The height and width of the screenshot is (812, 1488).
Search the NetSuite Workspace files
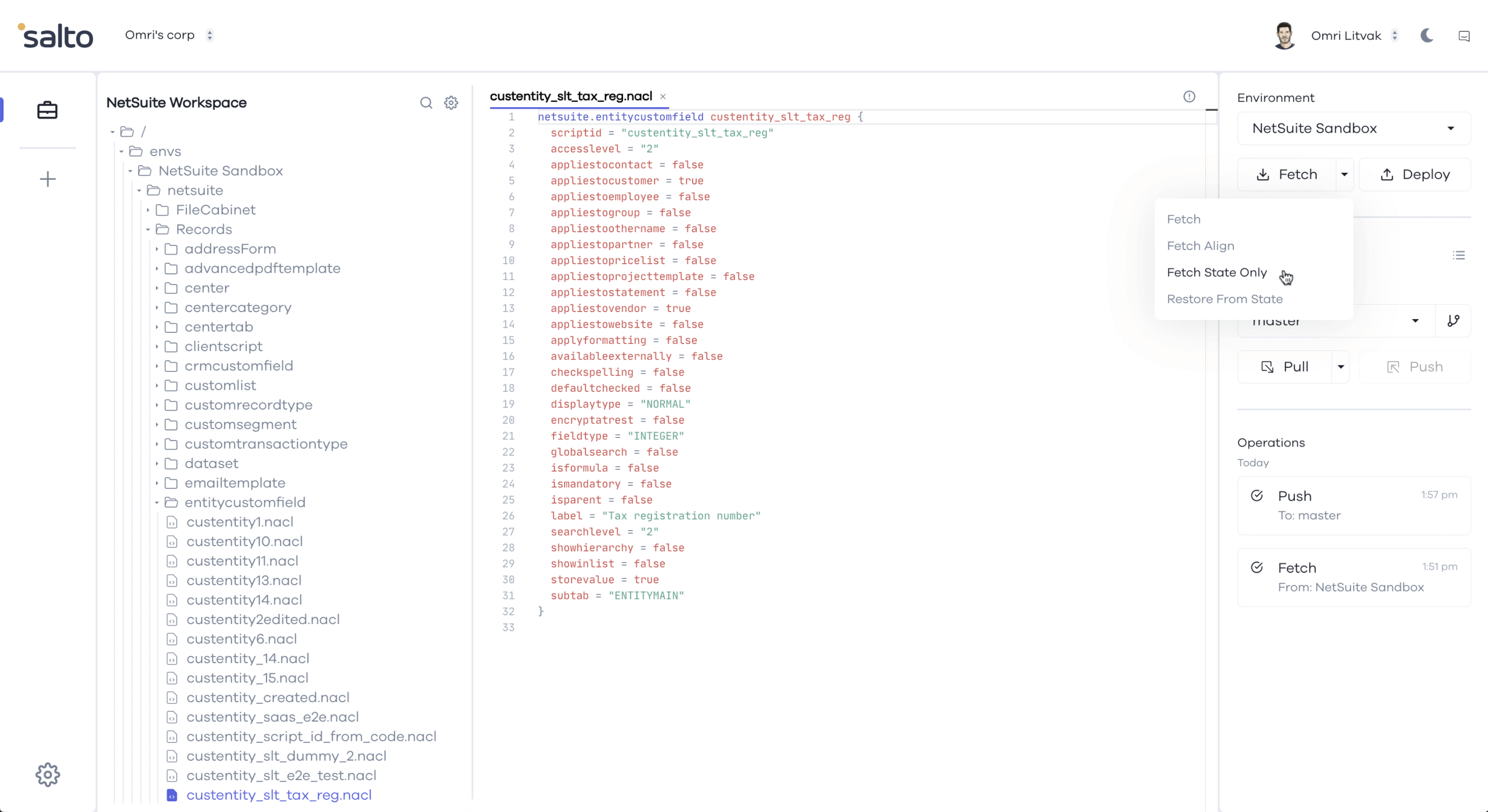click(x=426, y=103)
